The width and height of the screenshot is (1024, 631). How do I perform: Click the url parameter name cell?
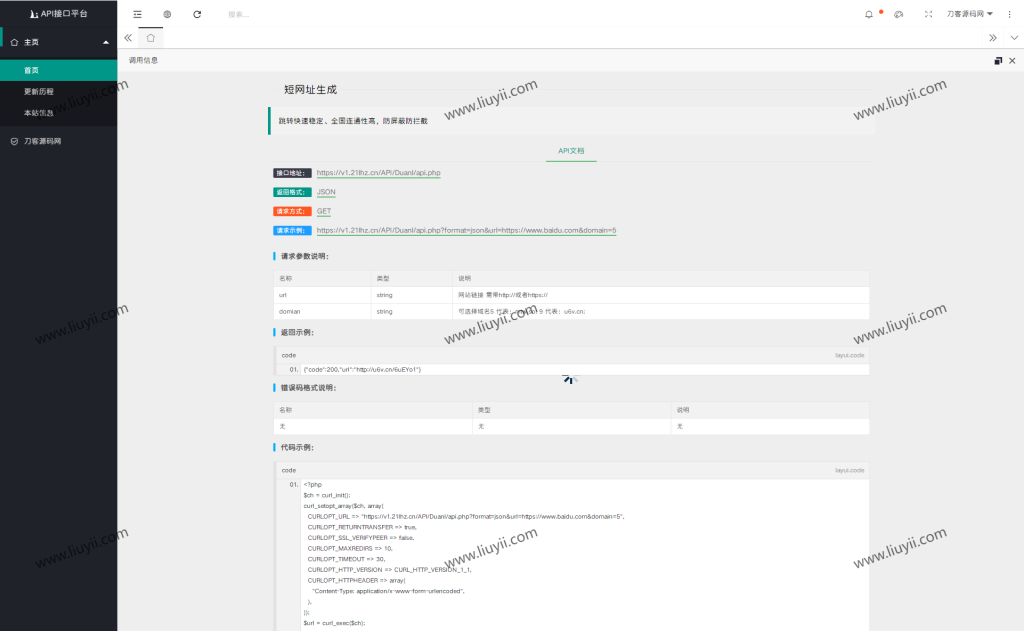323,295
